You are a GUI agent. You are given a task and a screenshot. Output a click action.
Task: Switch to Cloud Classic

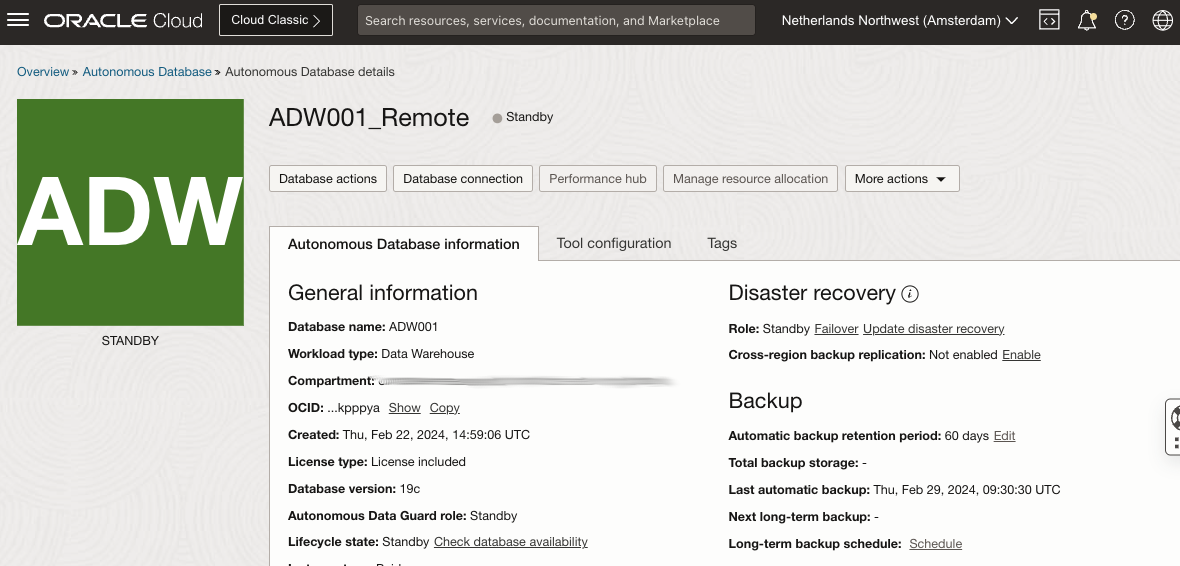(275, 20)
